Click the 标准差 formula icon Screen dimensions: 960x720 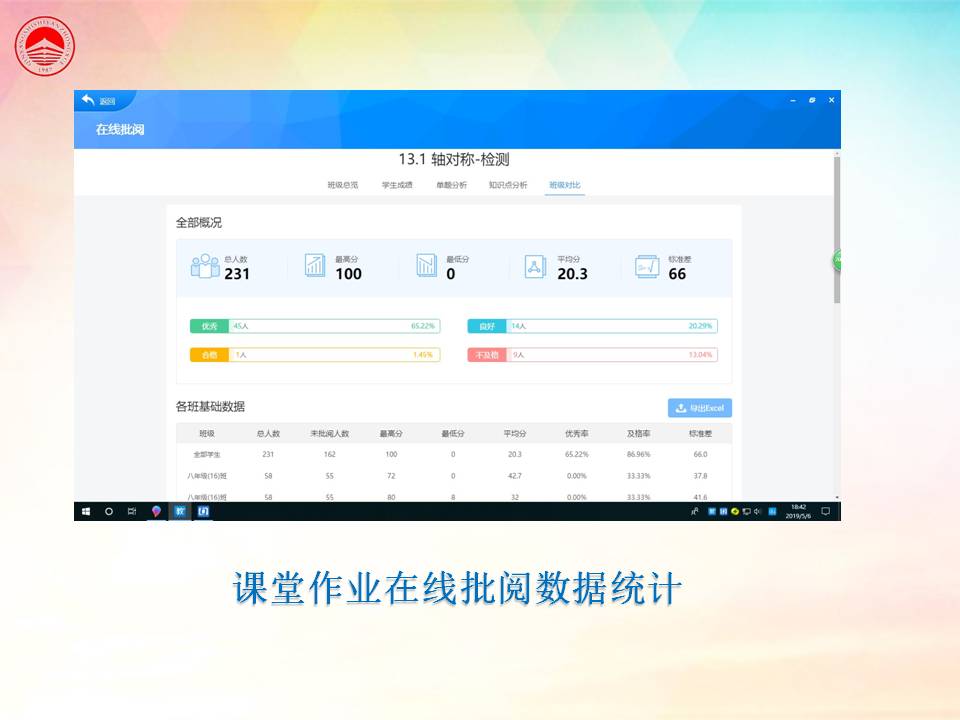click(647, 266)
